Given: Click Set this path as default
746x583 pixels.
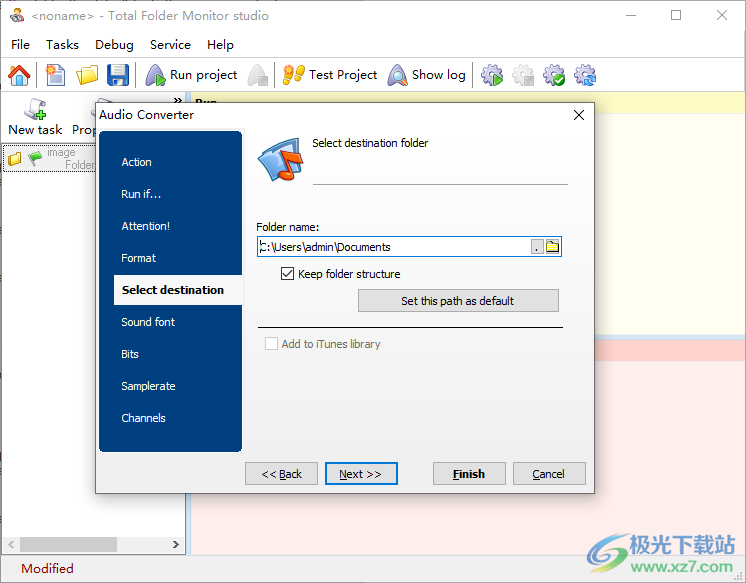Looking at the screenshot, I should pos(458,301).
